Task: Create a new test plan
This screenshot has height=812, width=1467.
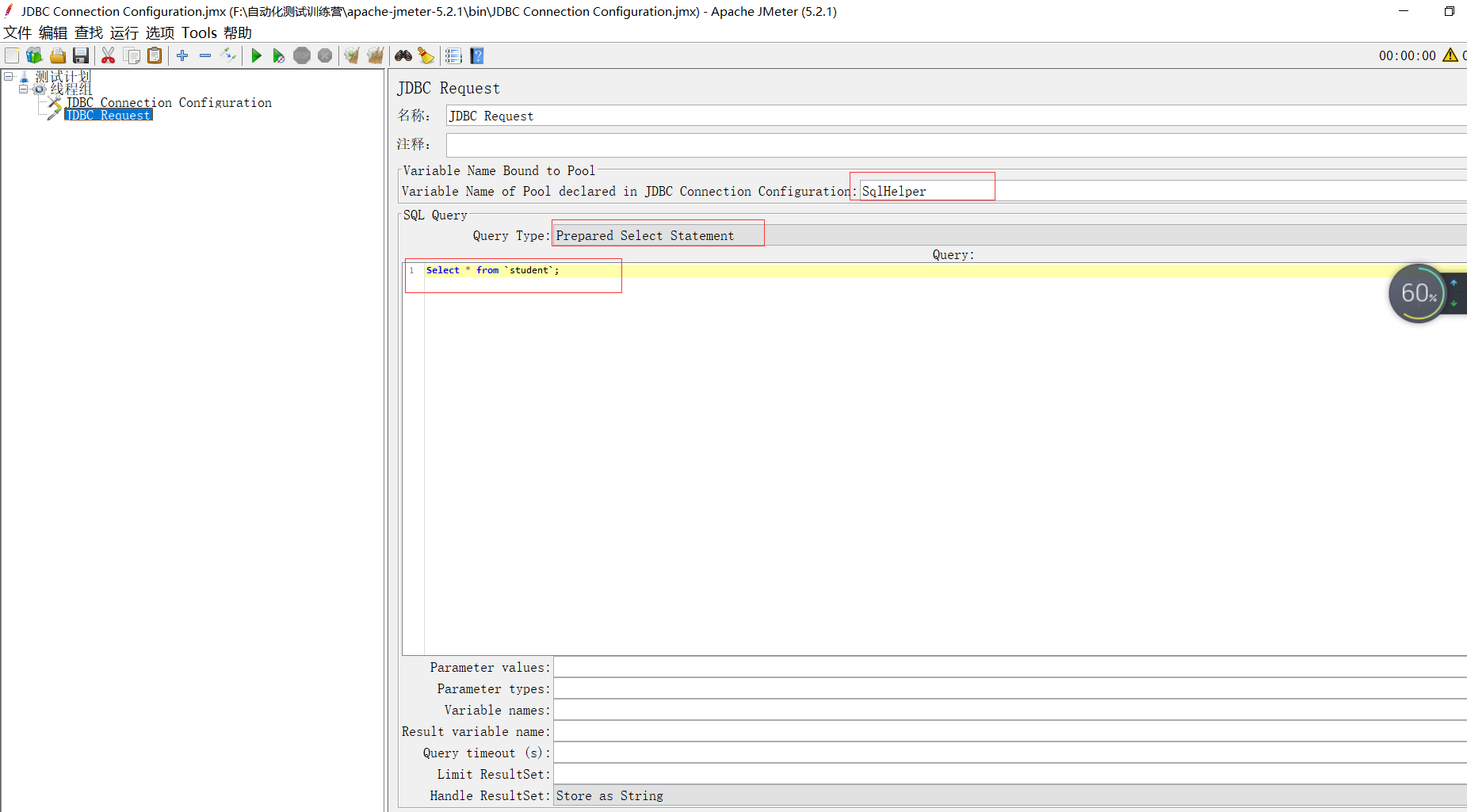Action: [12, 55]
